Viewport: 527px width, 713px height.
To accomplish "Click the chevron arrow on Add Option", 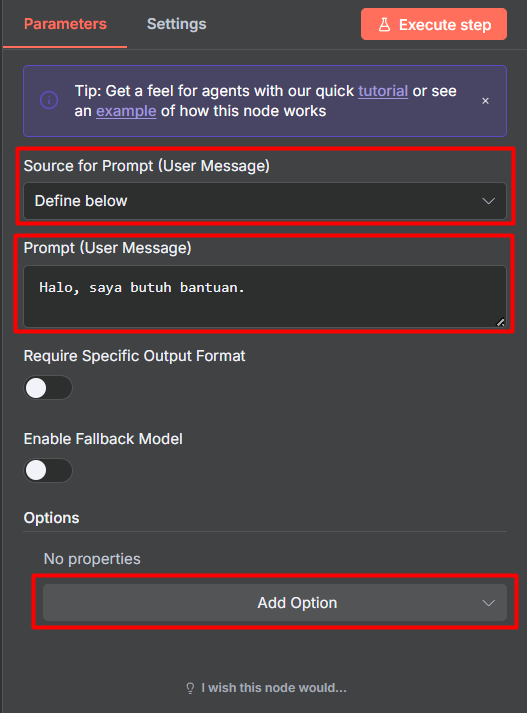I will (x=488, y=603).
